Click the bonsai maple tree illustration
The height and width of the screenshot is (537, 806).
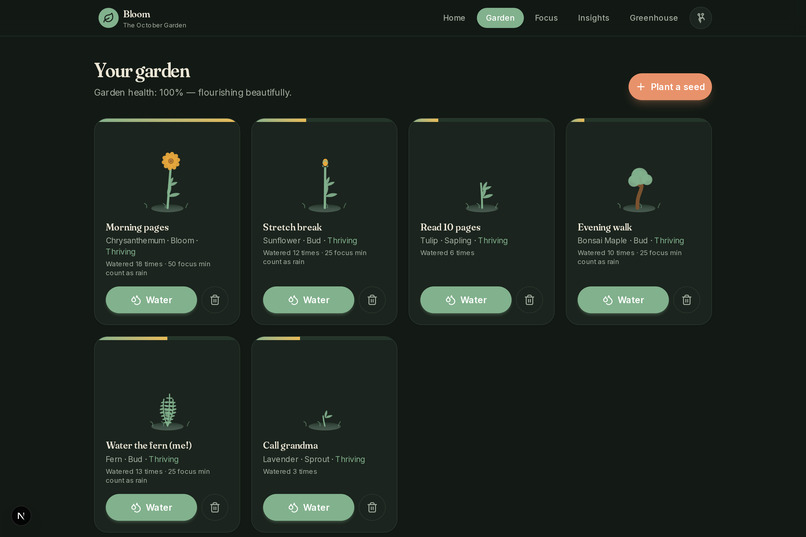coord(639,190)
